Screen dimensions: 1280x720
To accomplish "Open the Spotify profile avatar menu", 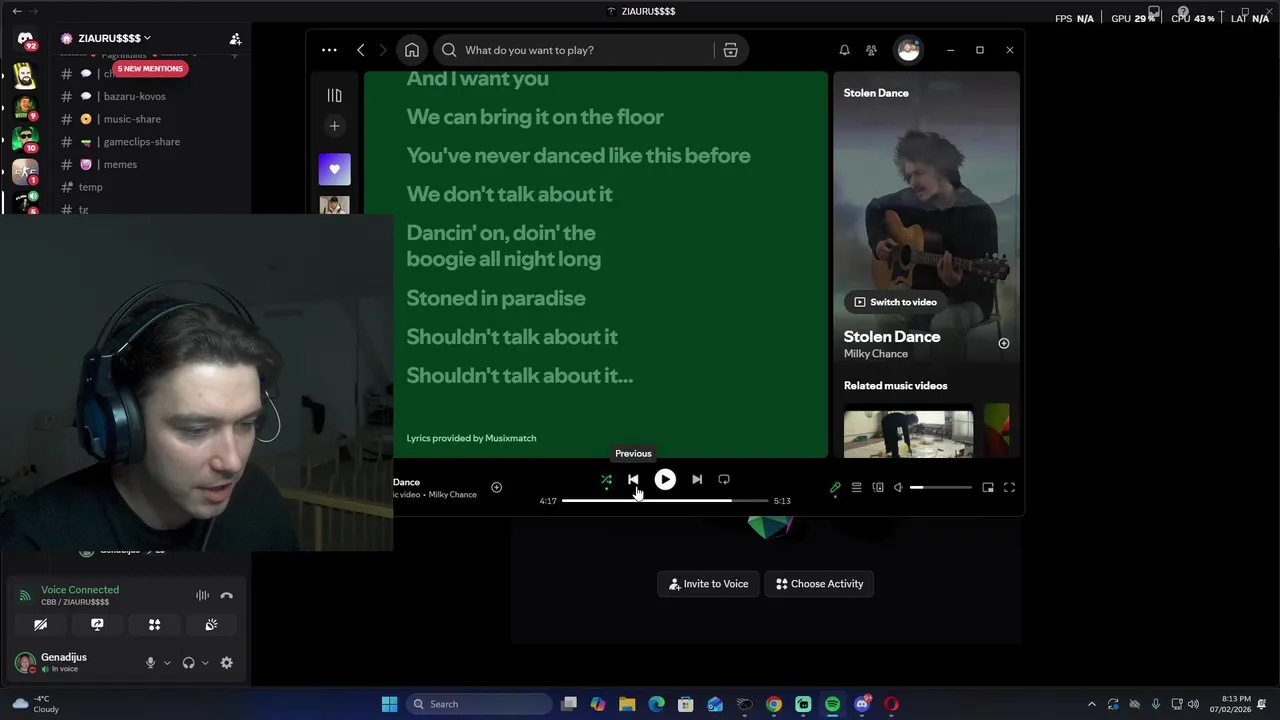I will tap(908, 50).
